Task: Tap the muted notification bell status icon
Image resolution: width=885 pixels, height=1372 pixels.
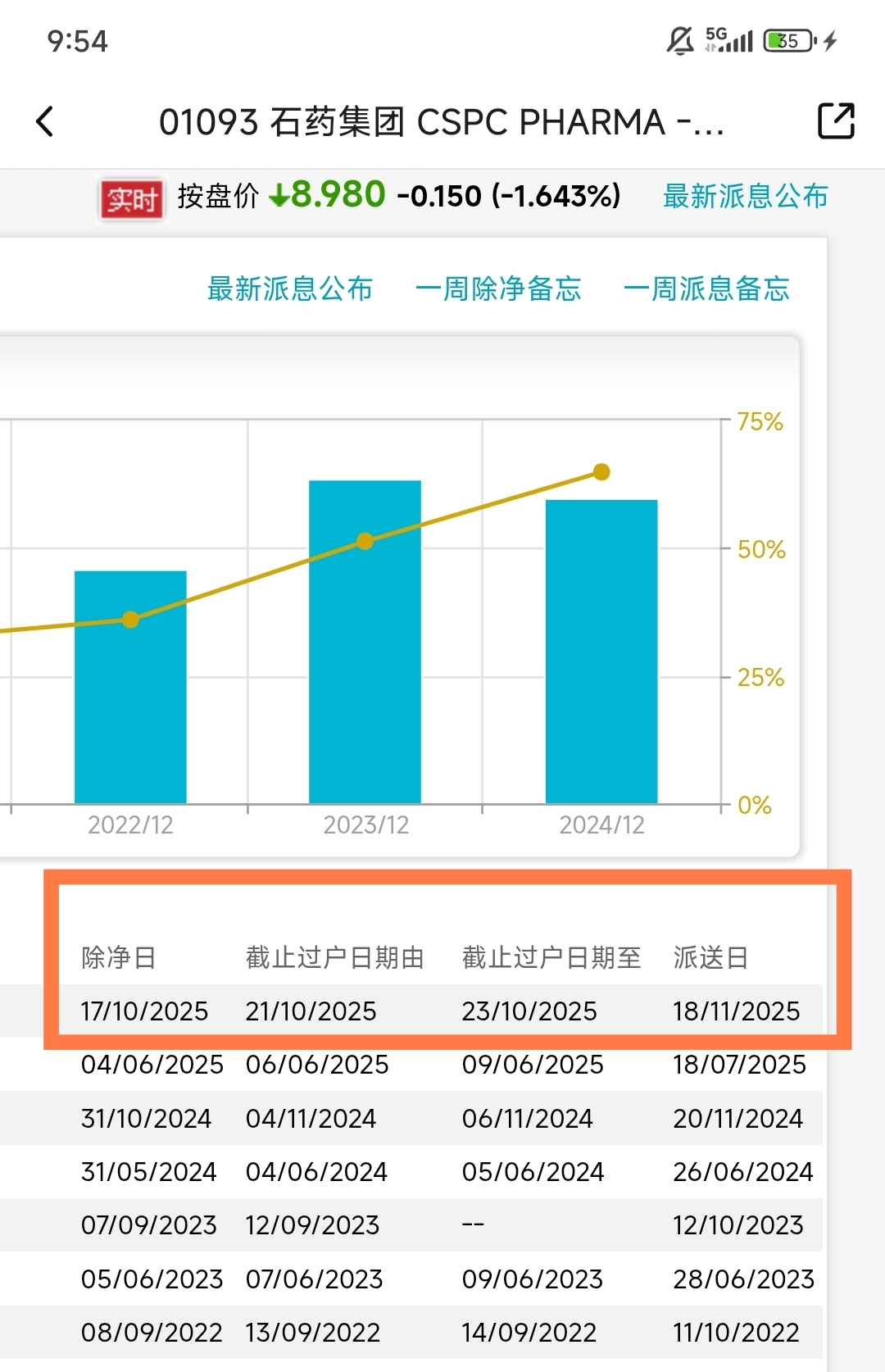Action: [x=680, y=40]
